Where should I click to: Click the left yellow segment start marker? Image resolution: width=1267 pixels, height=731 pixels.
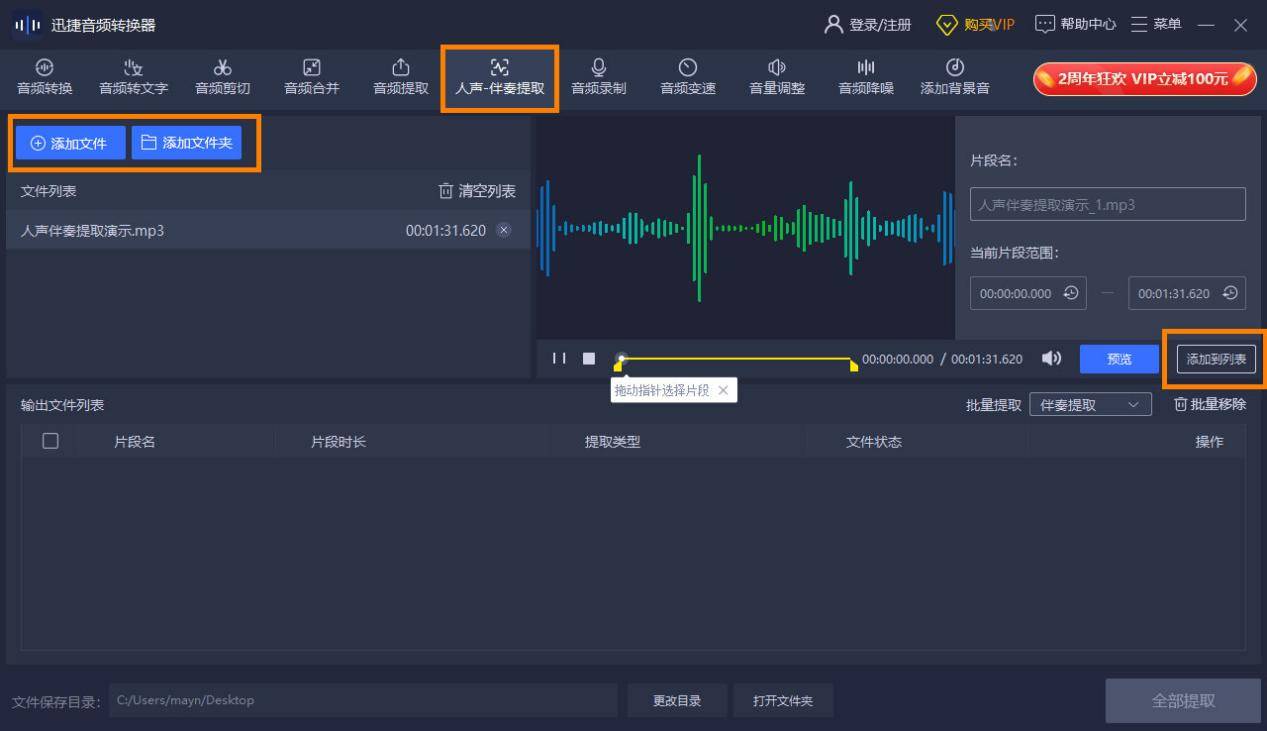617,367
